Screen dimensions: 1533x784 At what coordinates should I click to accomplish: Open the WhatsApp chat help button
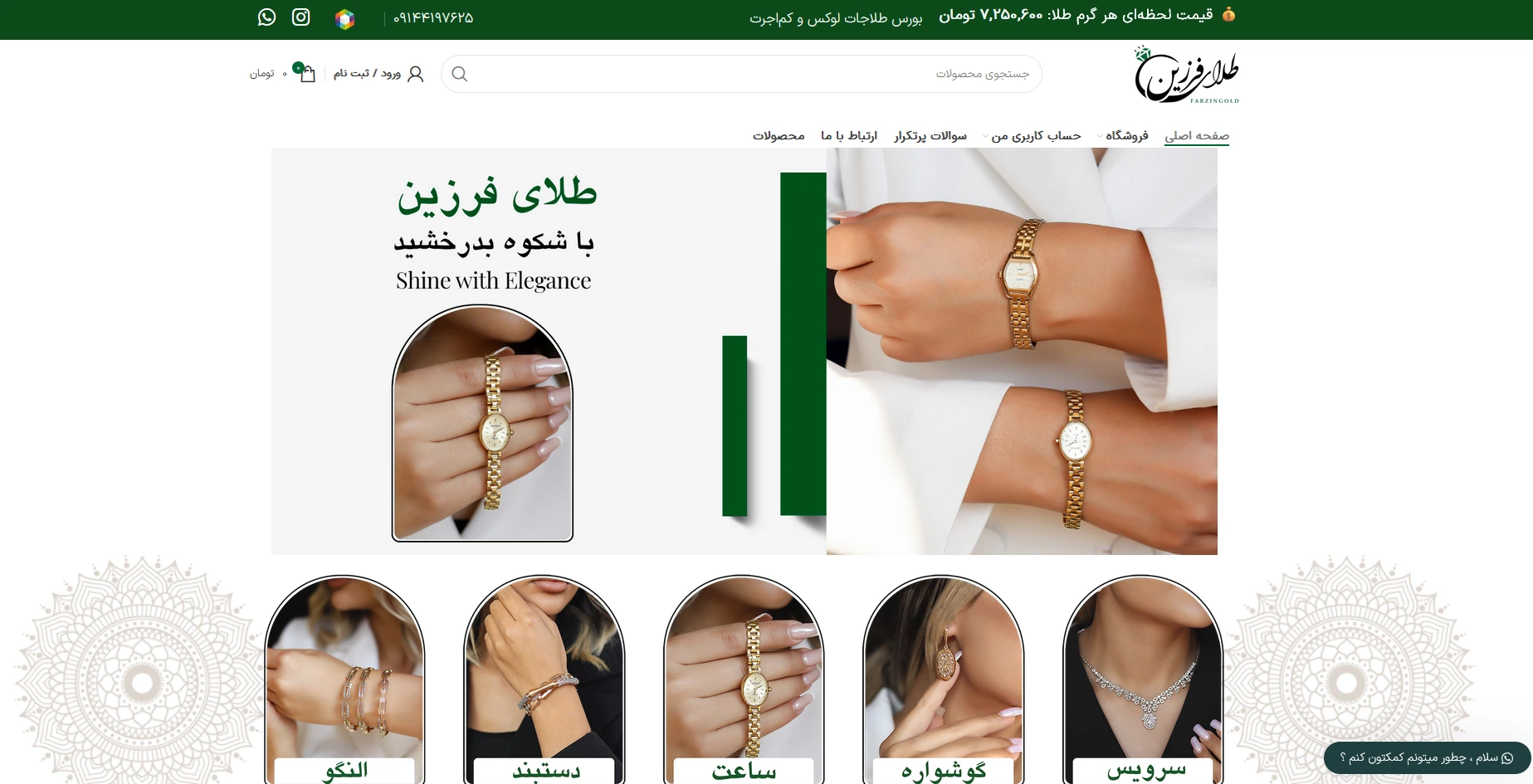(x=1427, y=757)
